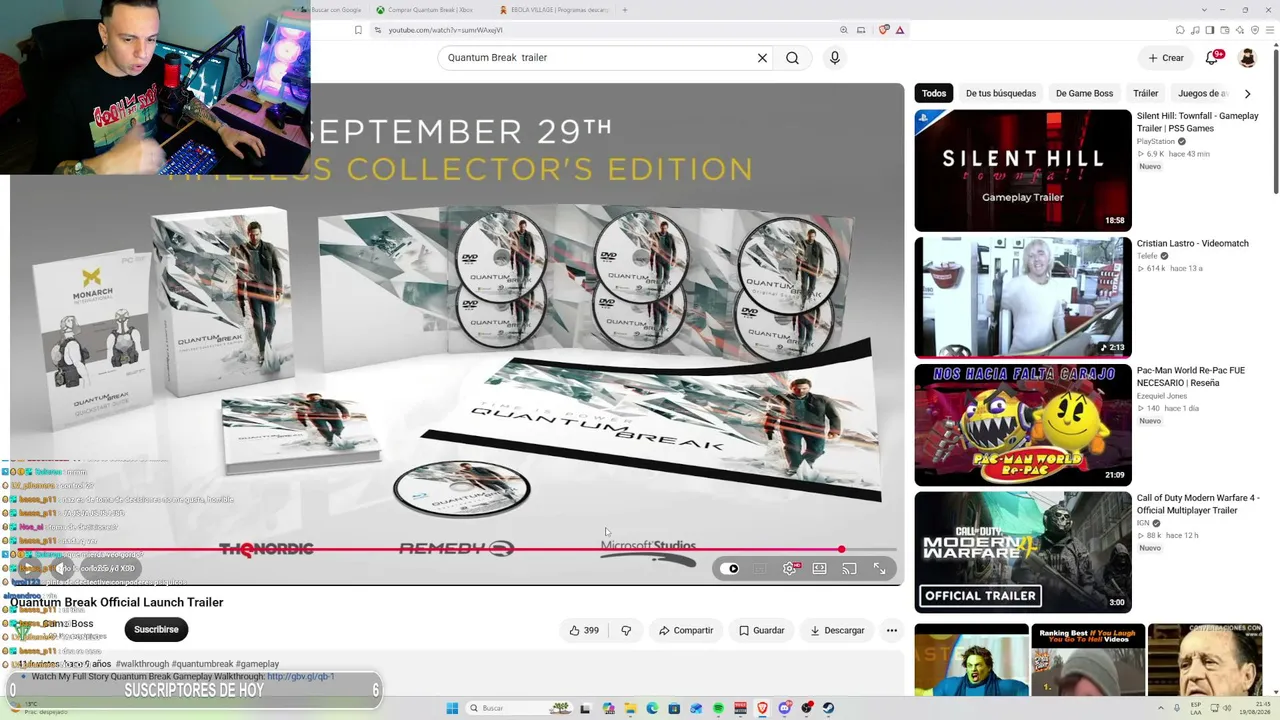The width and height of the screenshot is (1280, 720).
Task: Open the player settings gear
Action: pyautogui.click(x=790, y=569)
